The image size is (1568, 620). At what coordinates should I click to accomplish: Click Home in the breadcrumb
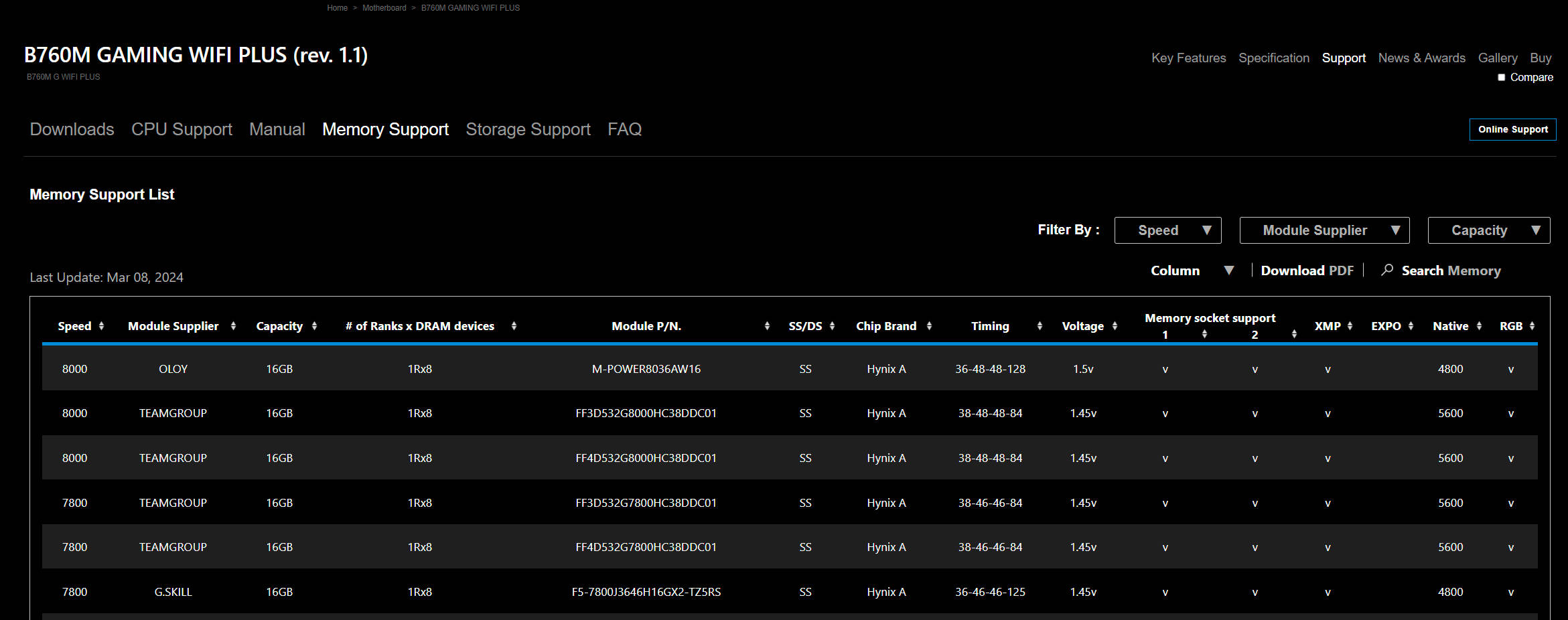338,8
